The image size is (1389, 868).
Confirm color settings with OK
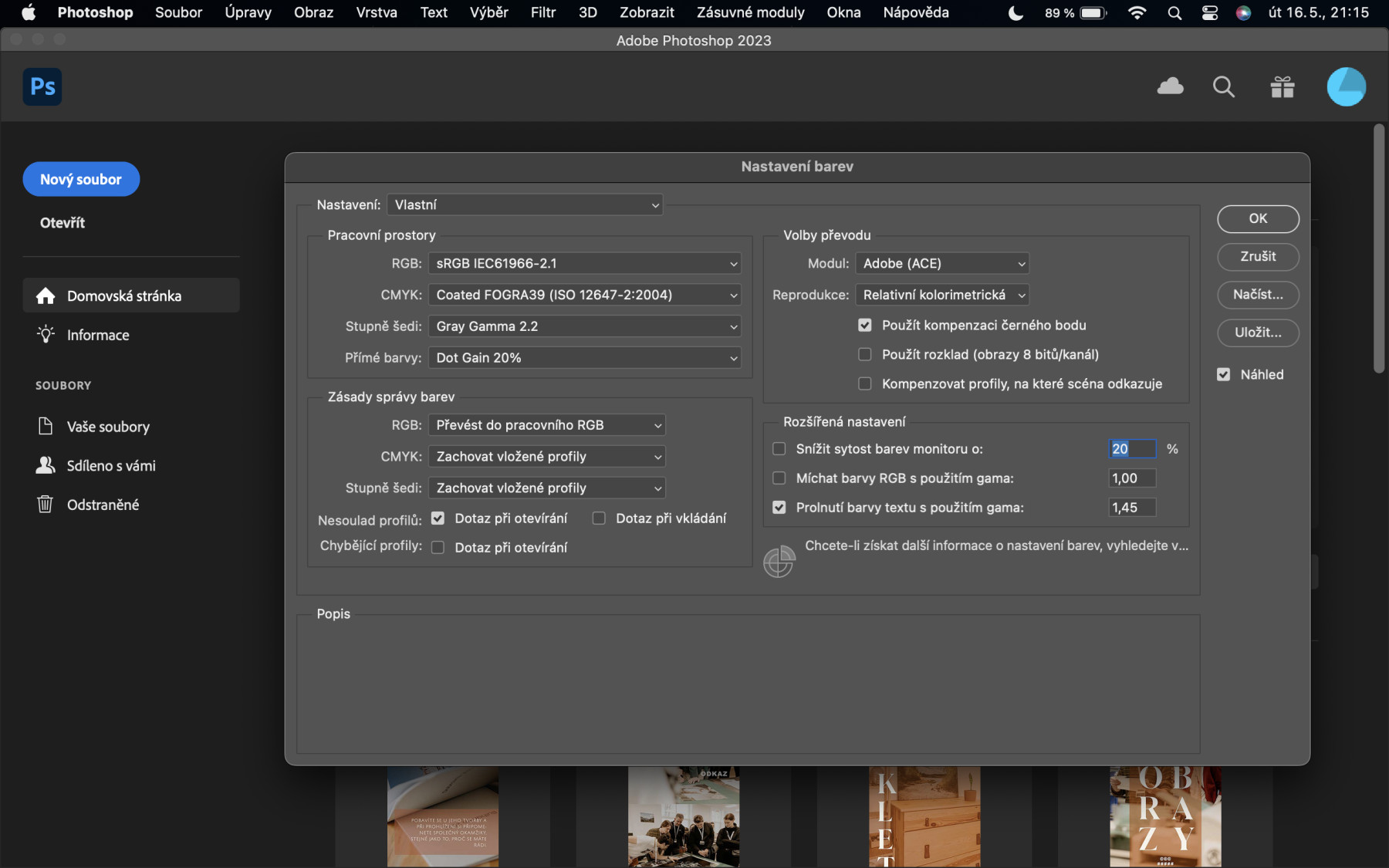1258,218
